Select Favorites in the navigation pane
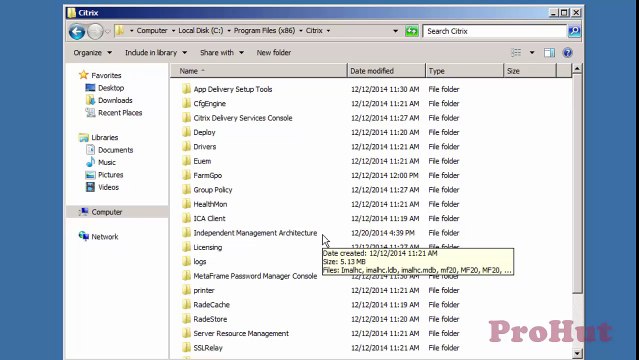 (106, 75)
